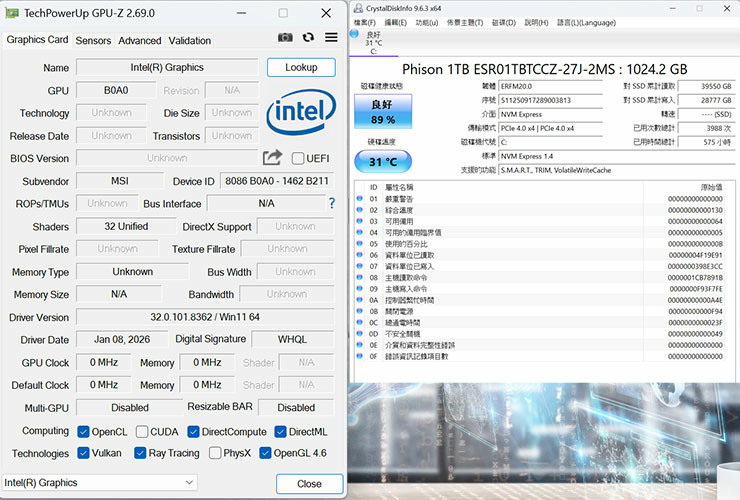
Task: Switch to the Sensors tab in GPU-Z
Action: 93,41
